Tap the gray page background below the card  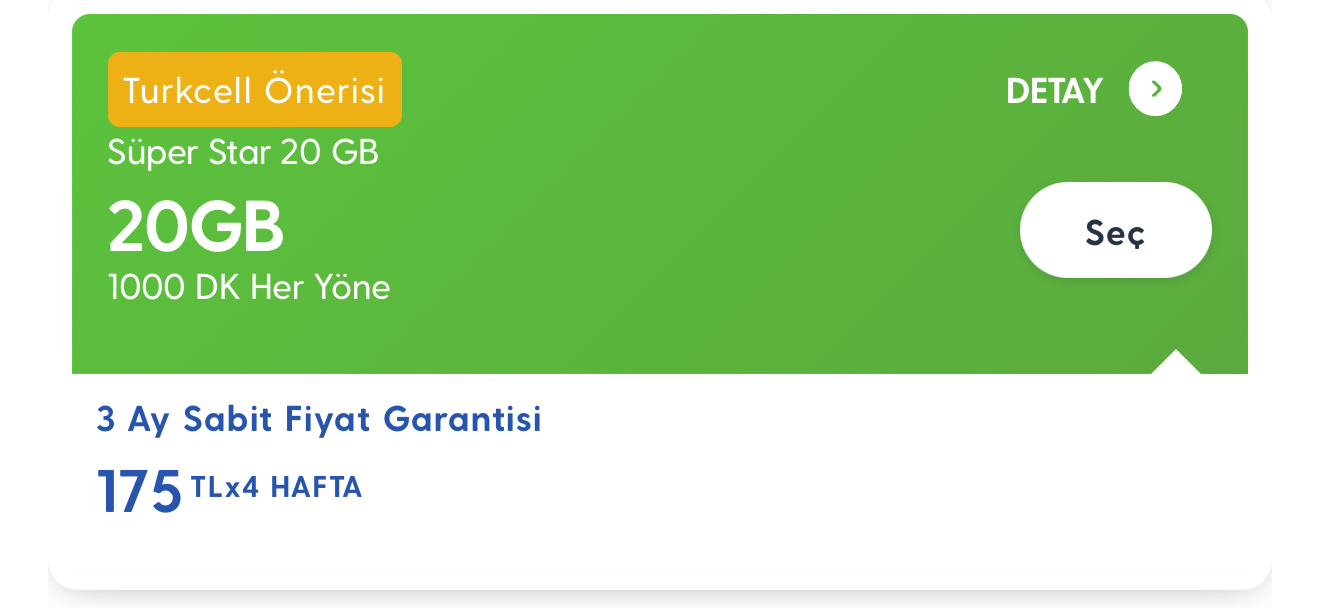point(660,600)
